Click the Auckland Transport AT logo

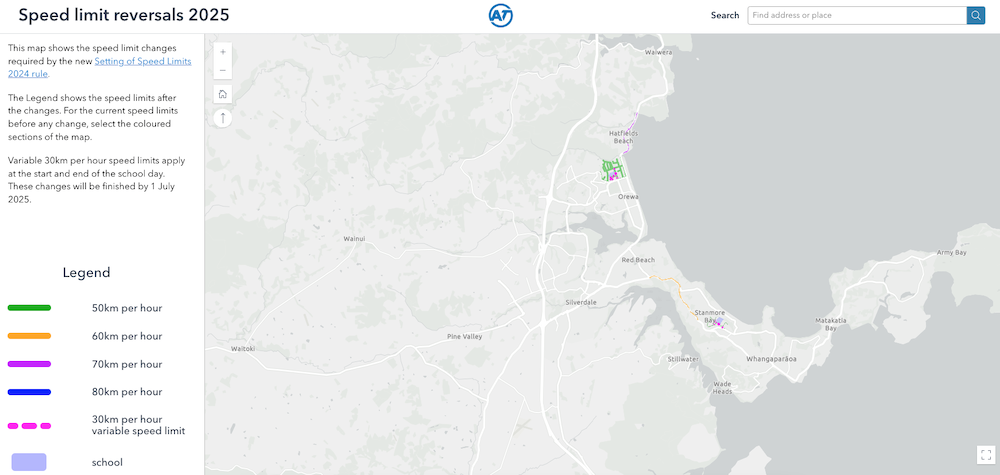pyautogui.click(x=500, y=15)
